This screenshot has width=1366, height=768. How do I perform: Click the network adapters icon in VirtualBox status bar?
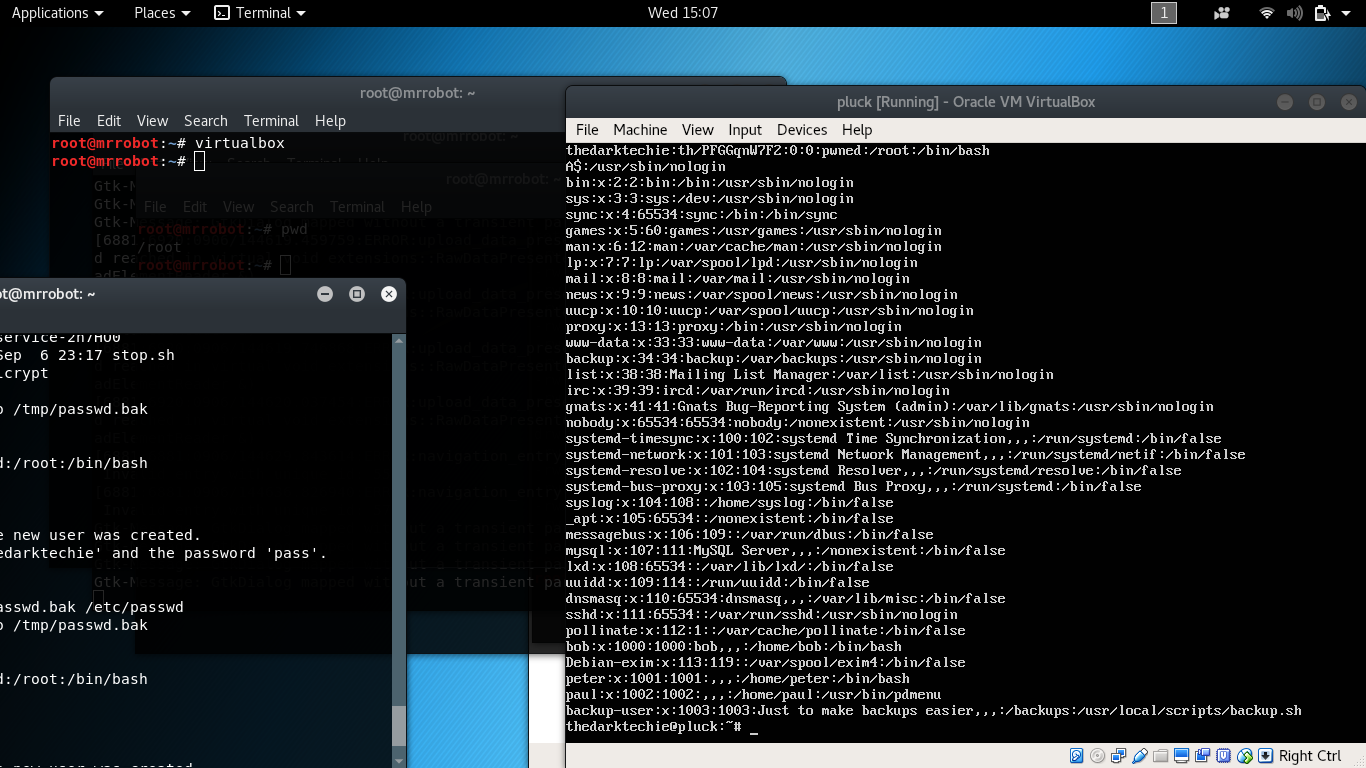(1118, 756)
